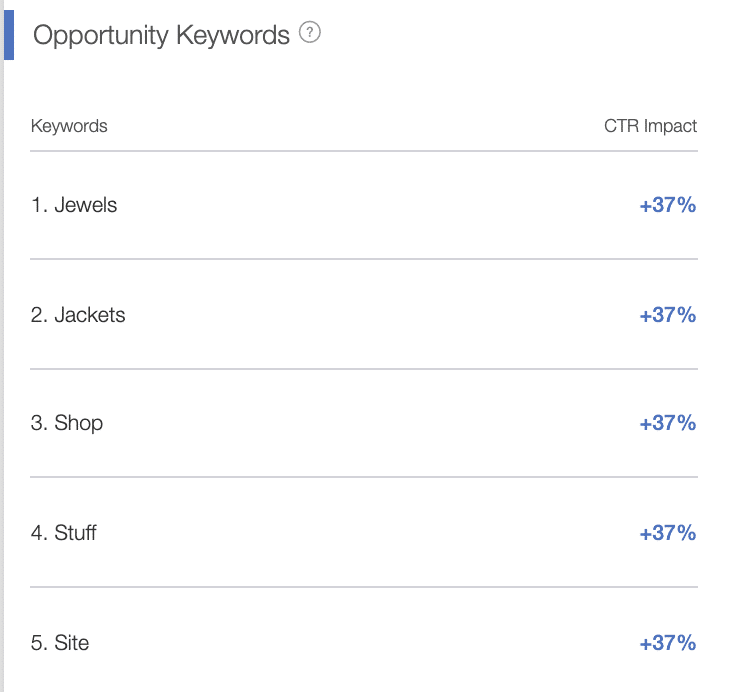
Task: Open the Opportunity Keywords help tooltip icon
Action: tap(309, 32)
